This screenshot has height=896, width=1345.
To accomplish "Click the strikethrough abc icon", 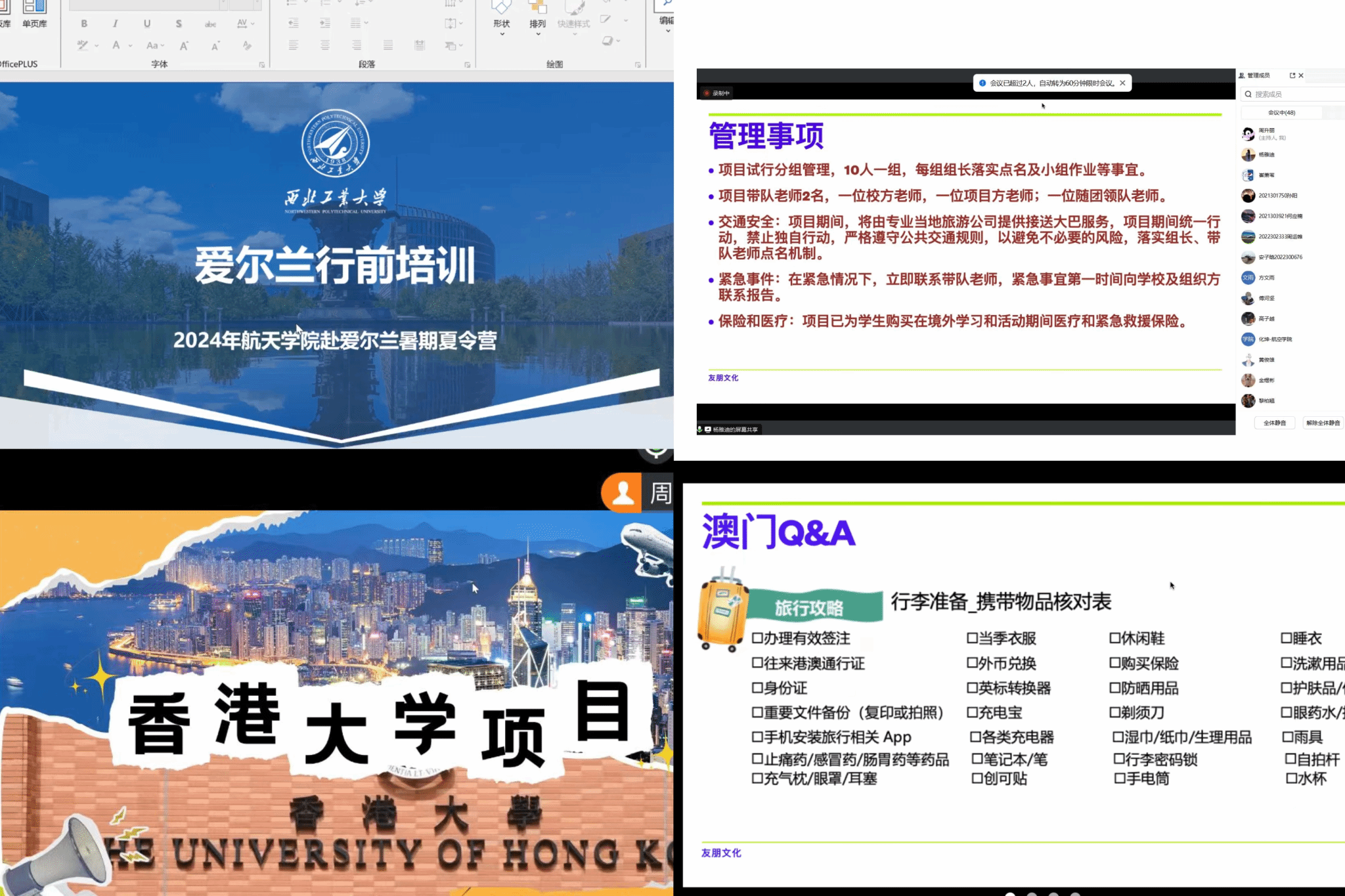I will tap(210, 24).
